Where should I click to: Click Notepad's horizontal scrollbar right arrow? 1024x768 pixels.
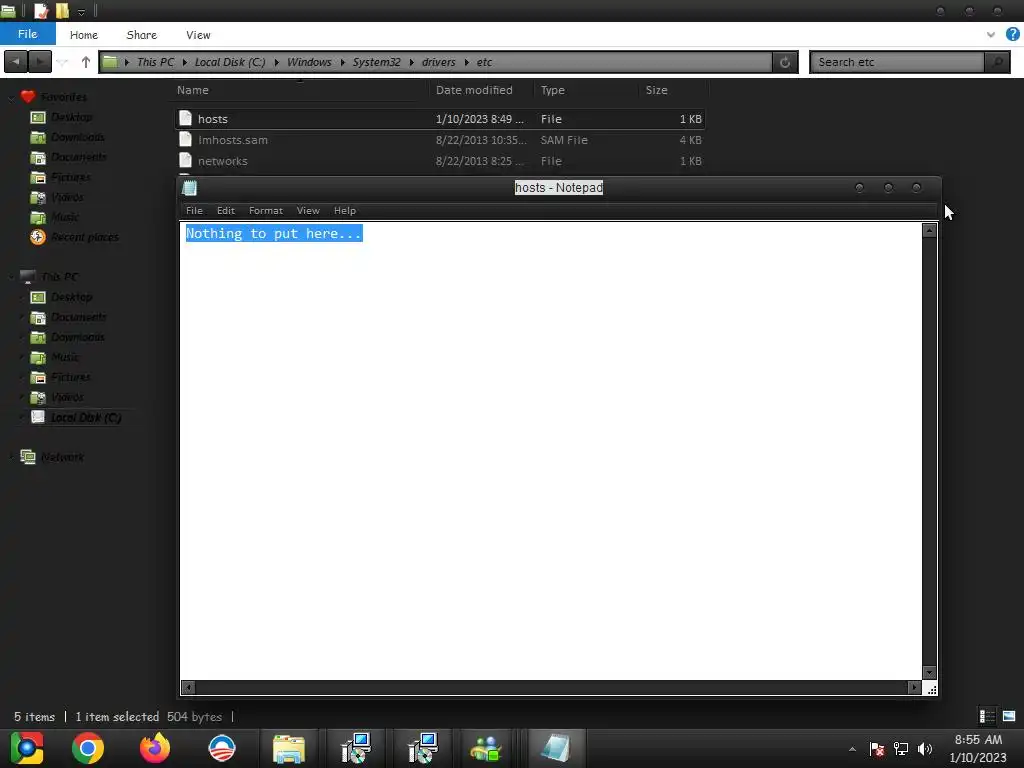(914, 687)
